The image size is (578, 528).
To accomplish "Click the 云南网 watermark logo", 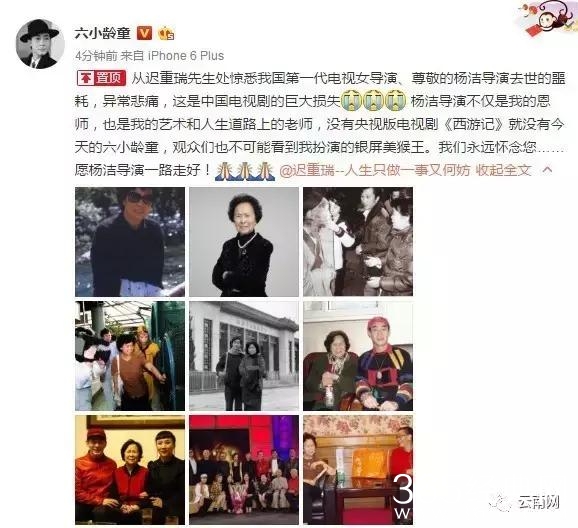I will point(525,502).
